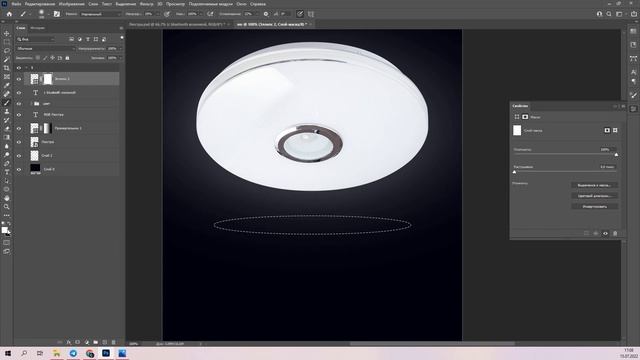The height and width of the screenshot is (360, 640).
Task: Click the white foreground color swatch
Action: tap(4, 230)
